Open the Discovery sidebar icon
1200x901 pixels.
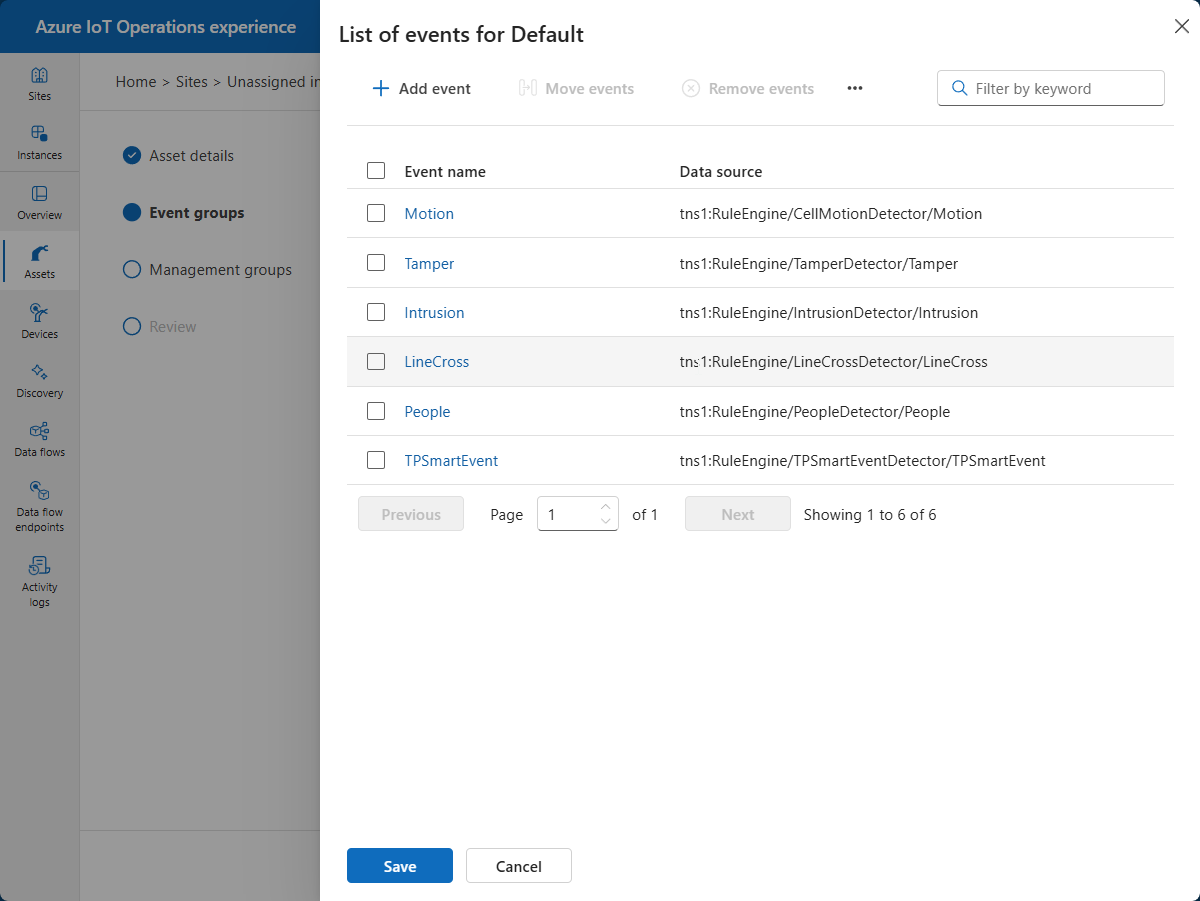(x=39, y=380)
